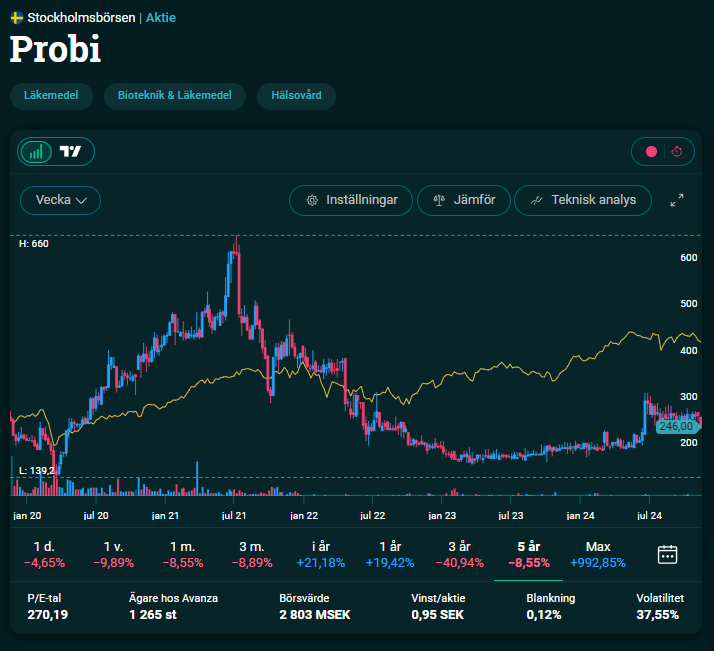This screenshot has width=714, height=651.
Task: Click the Swedish flag icon
Action: (17, 18)
